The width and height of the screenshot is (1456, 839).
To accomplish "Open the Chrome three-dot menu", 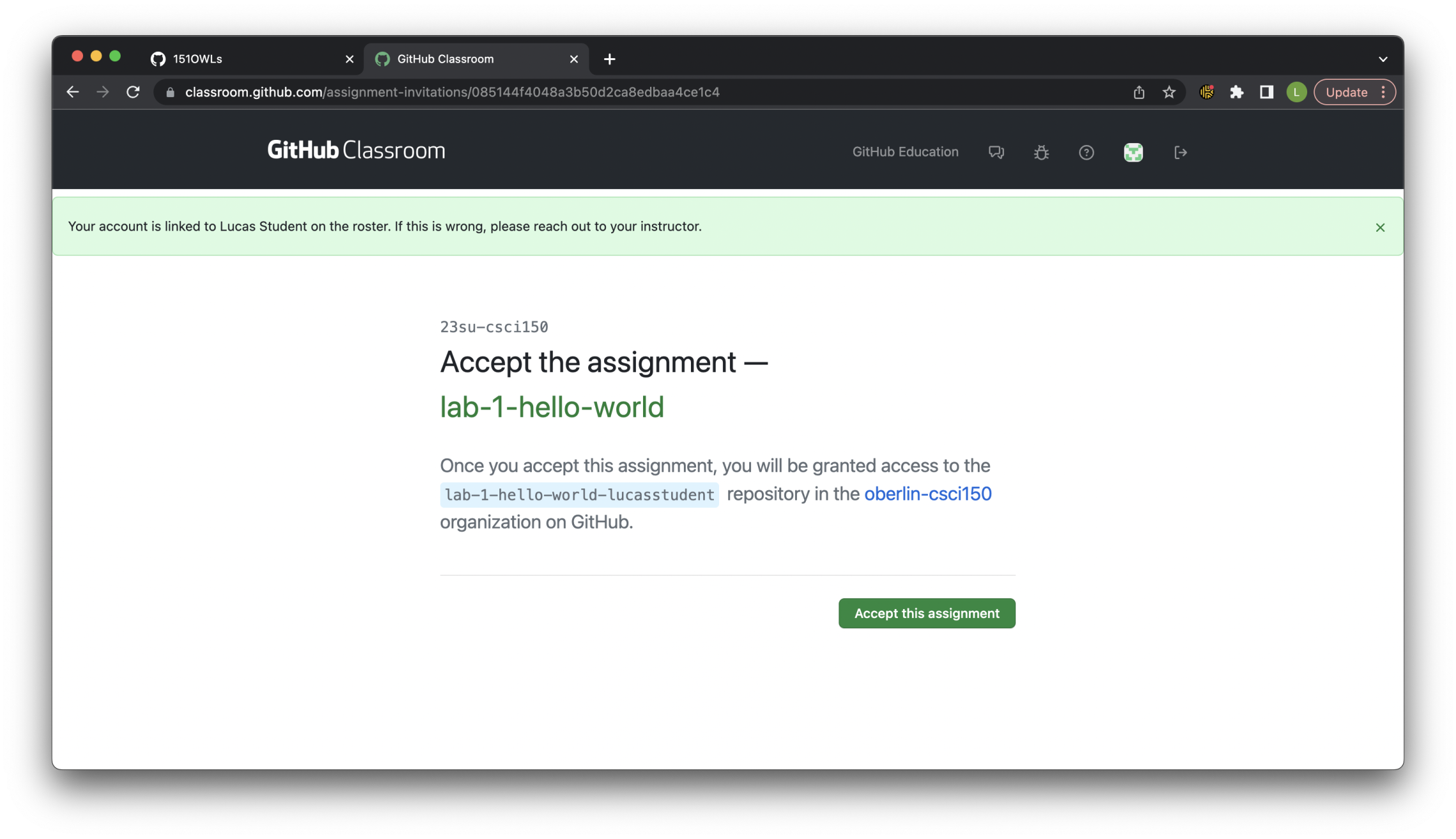I will [x=1383, y=92].
